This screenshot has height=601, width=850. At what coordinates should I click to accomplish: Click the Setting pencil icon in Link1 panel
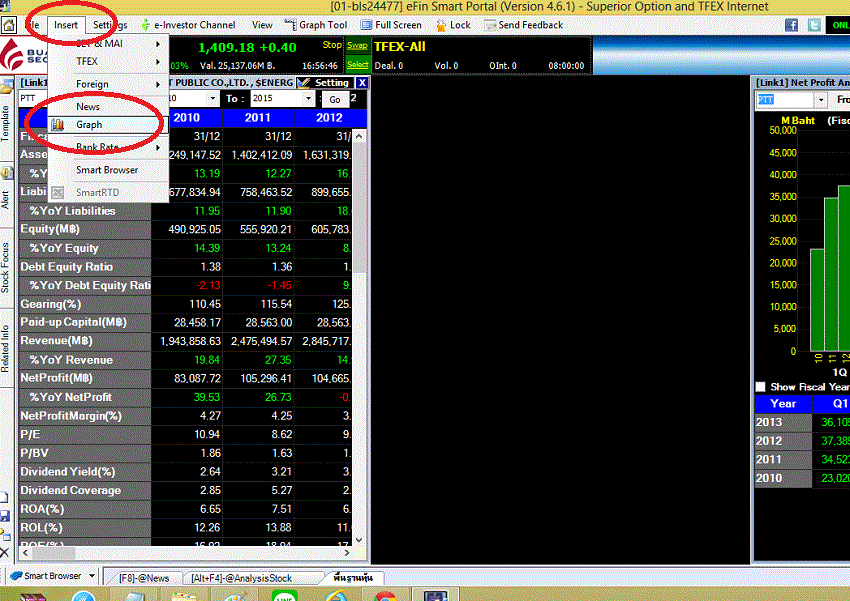pyautogui.click(x=304, y=82)
